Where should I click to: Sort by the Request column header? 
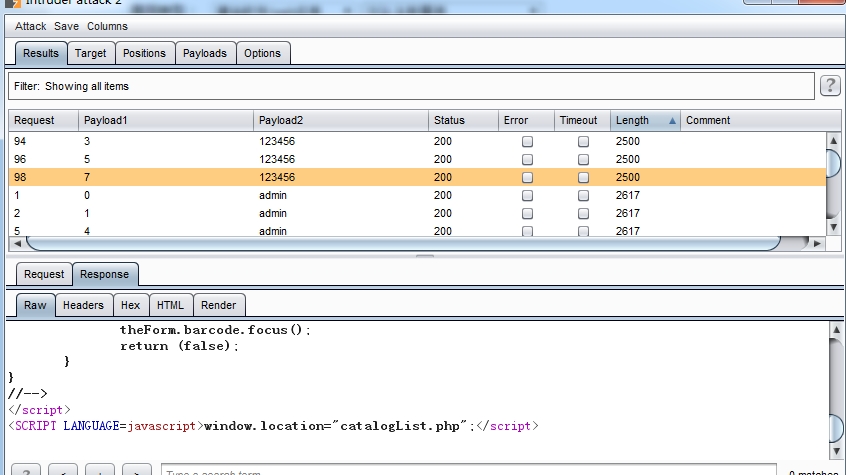pos(44,120)
